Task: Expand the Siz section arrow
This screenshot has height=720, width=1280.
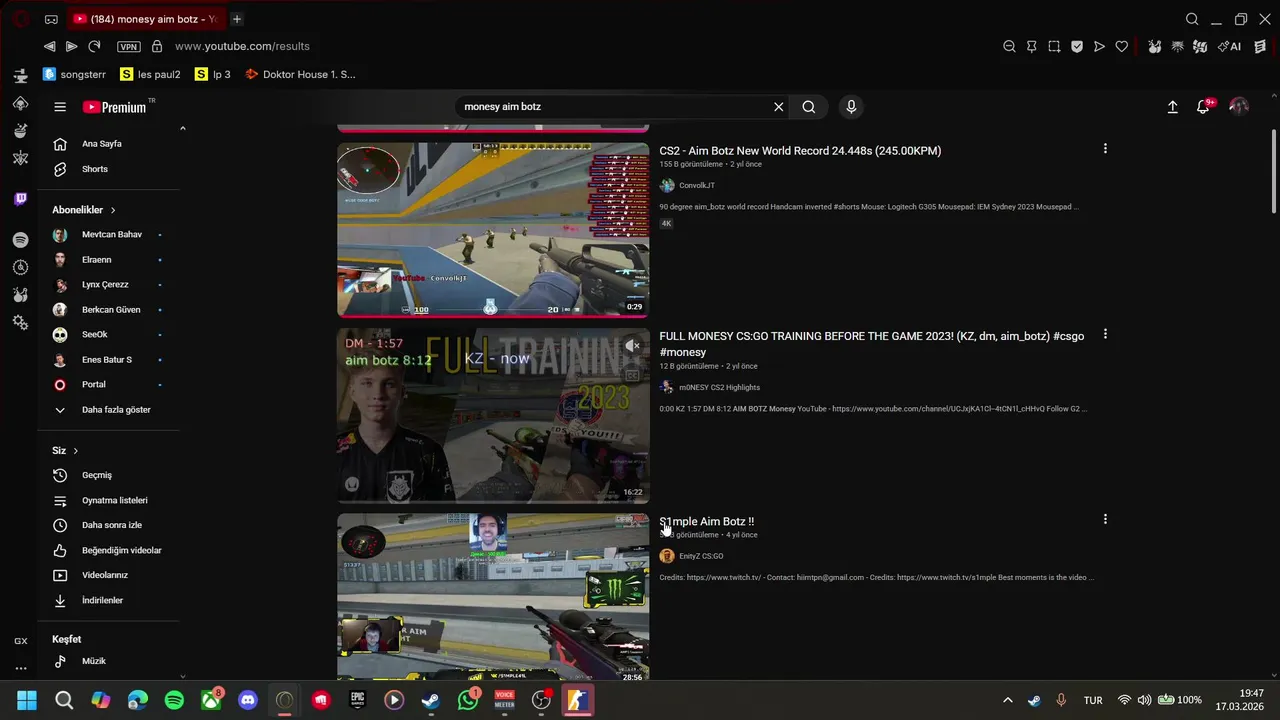Action: pos(75,451)
